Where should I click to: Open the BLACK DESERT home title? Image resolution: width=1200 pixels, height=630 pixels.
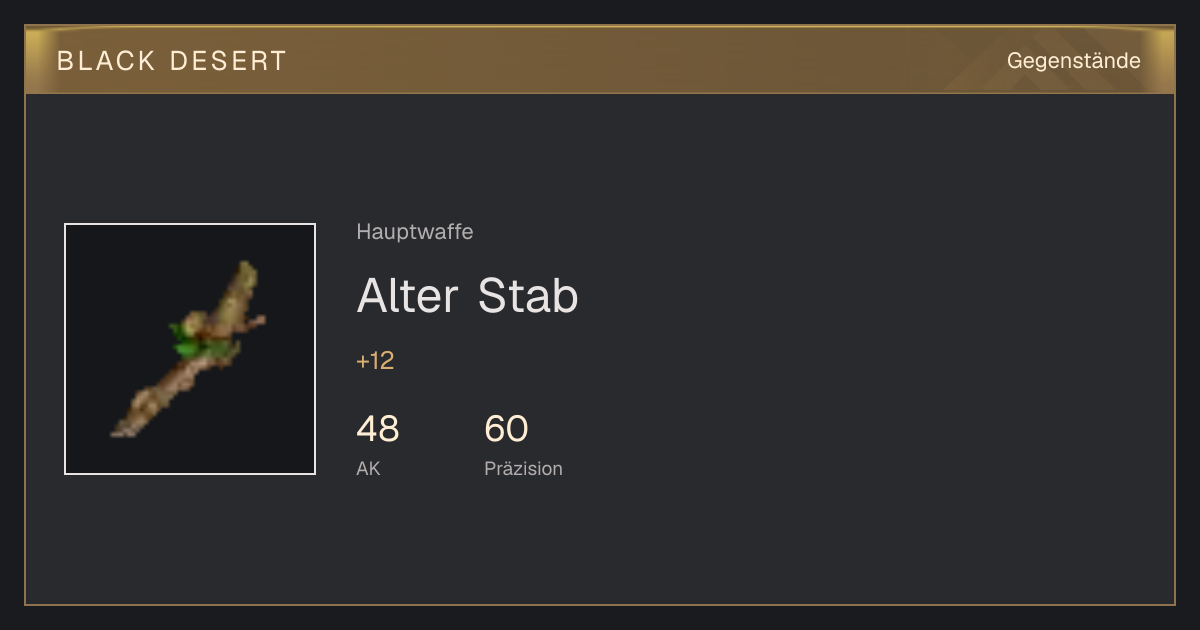tap(172, 61)
